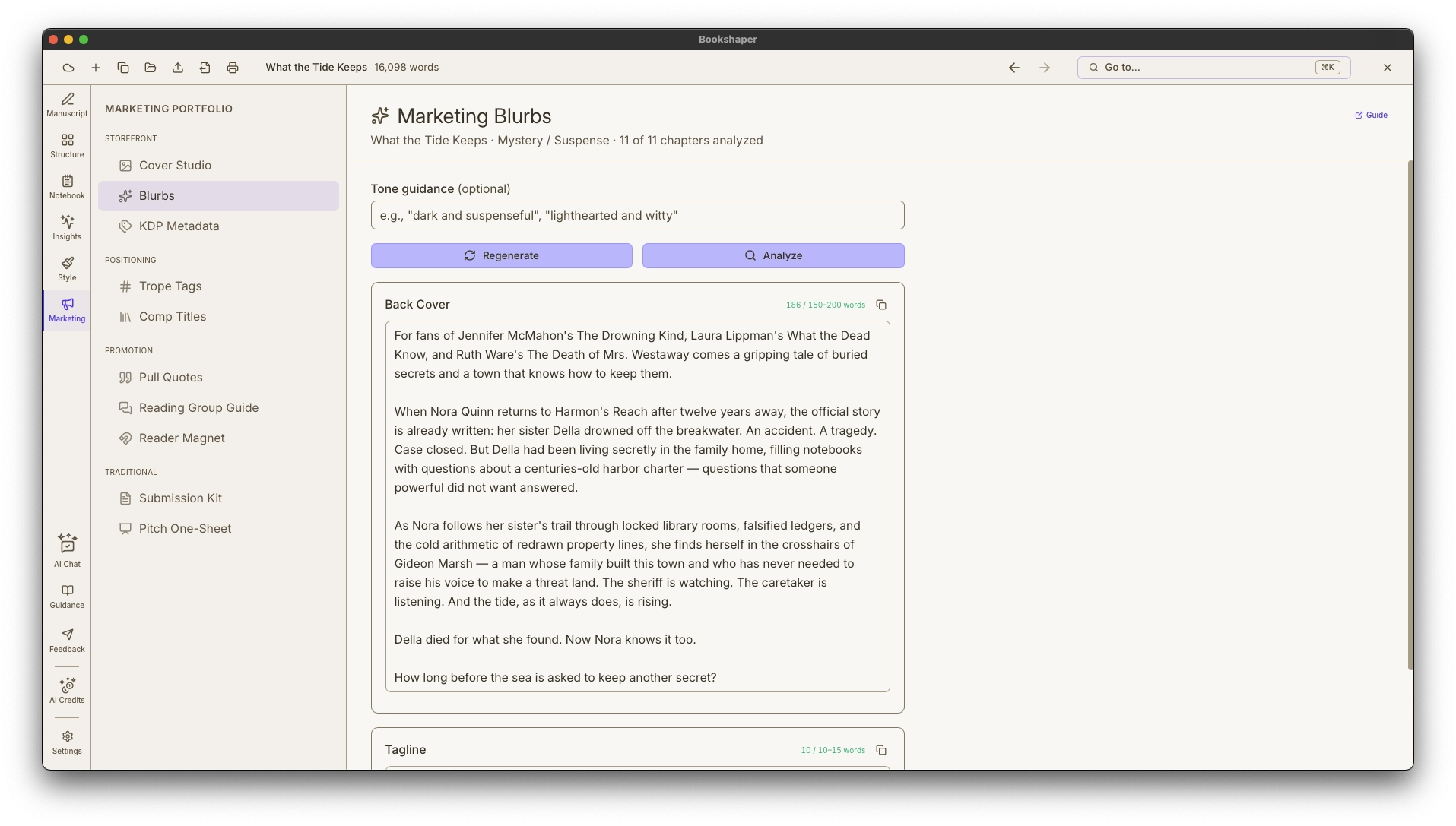Screen dimensions: 1456x826
Task: Open the Structure section
Action: click(x=67, y=146)
